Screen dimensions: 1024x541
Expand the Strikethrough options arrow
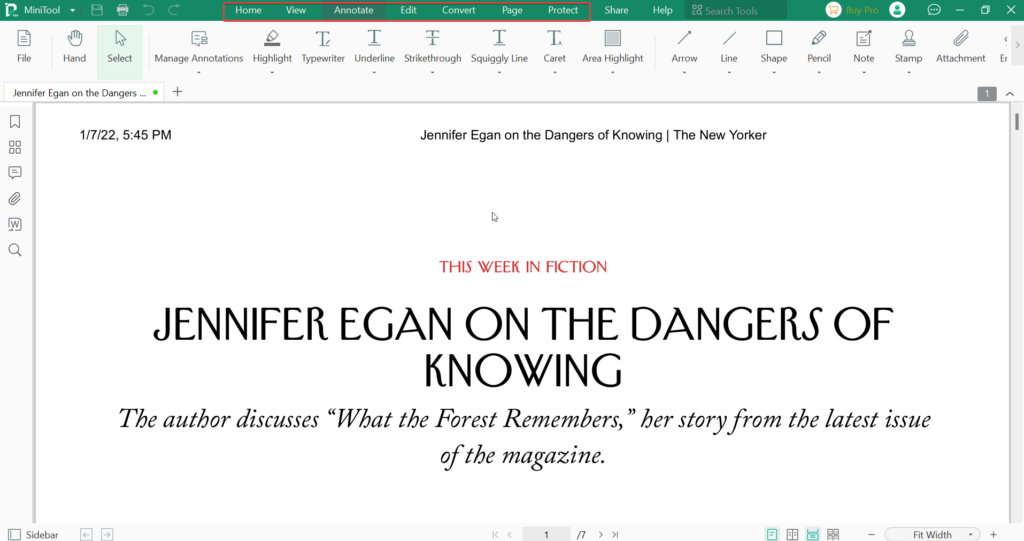(432, 72)
